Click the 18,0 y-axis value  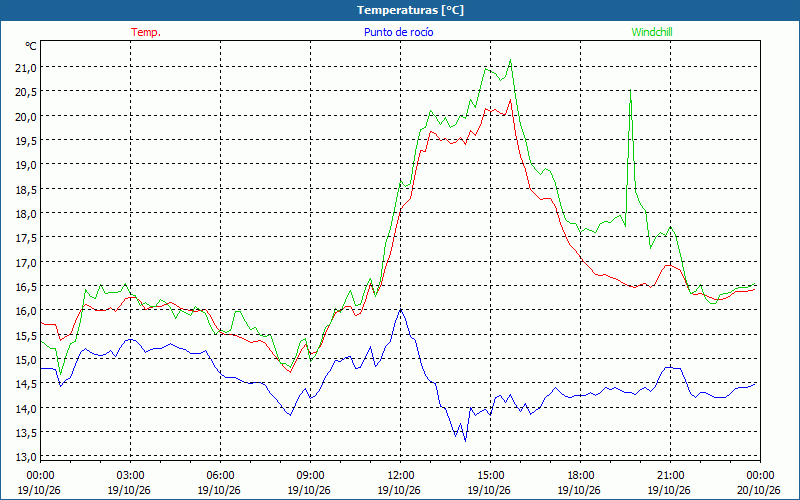[x=26, y=213]
